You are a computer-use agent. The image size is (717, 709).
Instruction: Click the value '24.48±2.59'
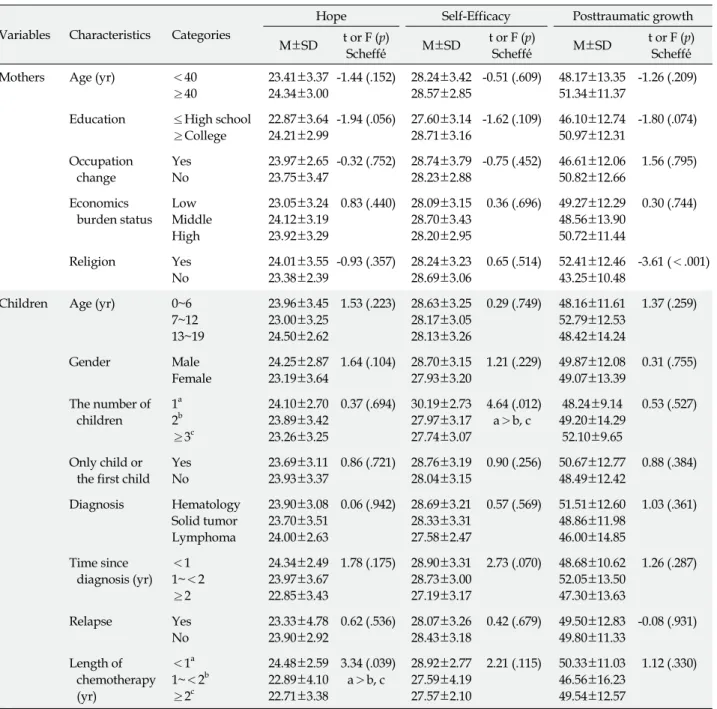click(x=298, y=664)
